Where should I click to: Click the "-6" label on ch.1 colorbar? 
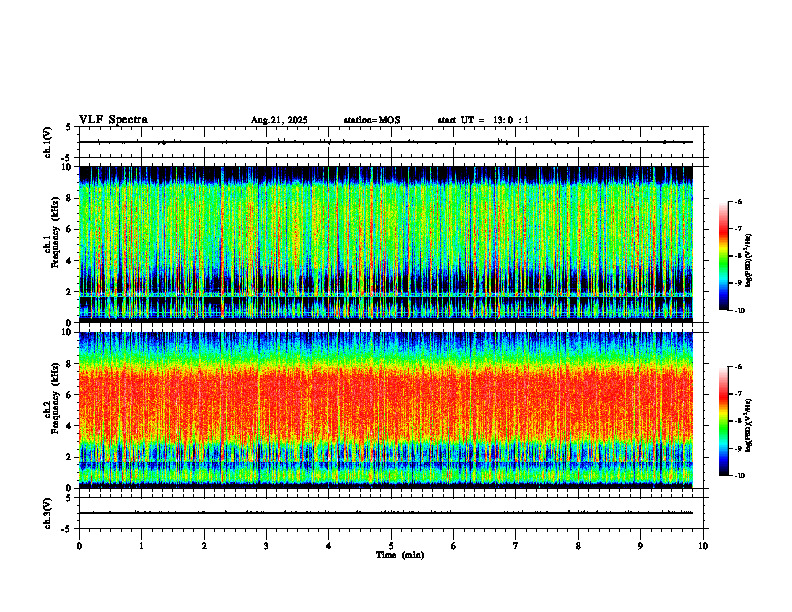(738, 202)
